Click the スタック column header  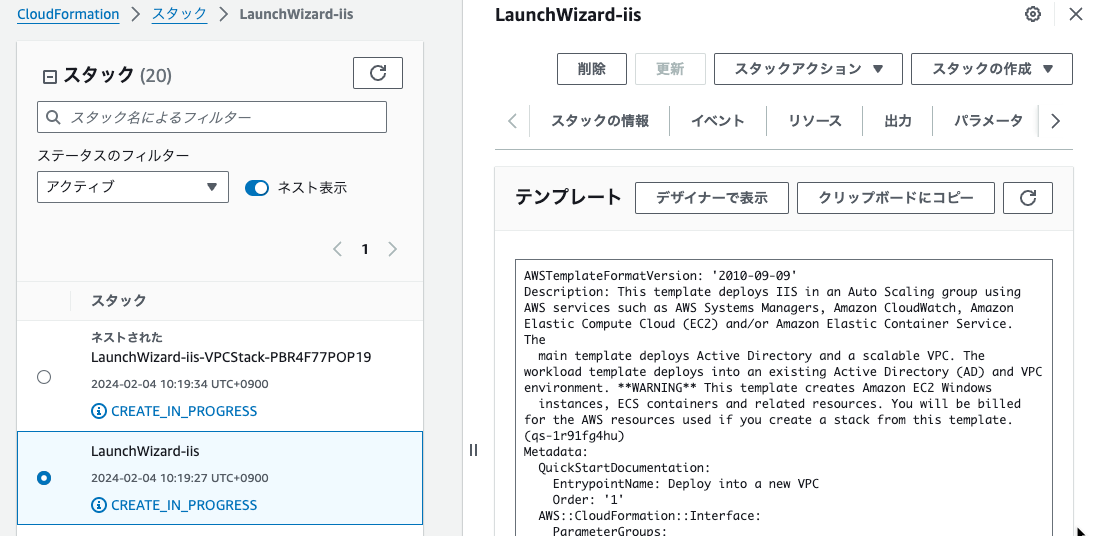pos(119,301)
